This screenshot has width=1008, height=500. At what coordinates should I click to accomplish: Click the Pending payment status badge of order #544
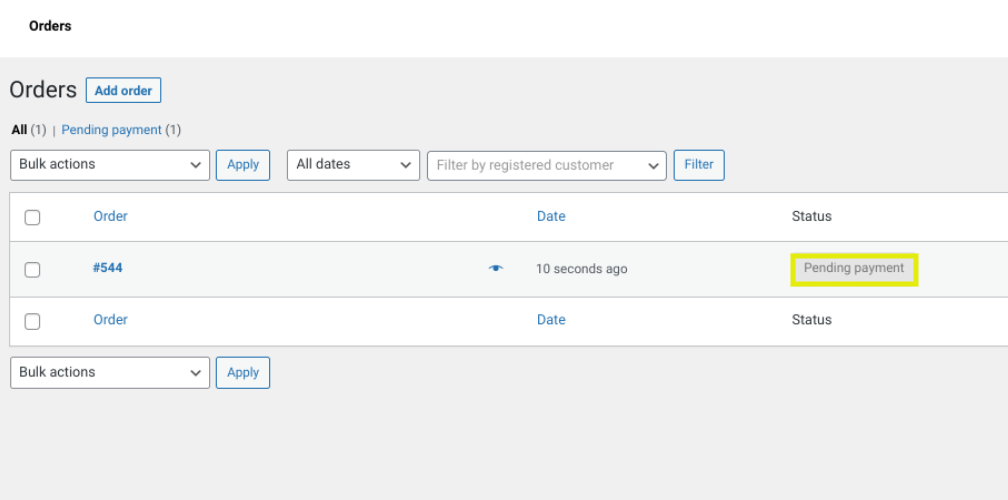[854, 269]
